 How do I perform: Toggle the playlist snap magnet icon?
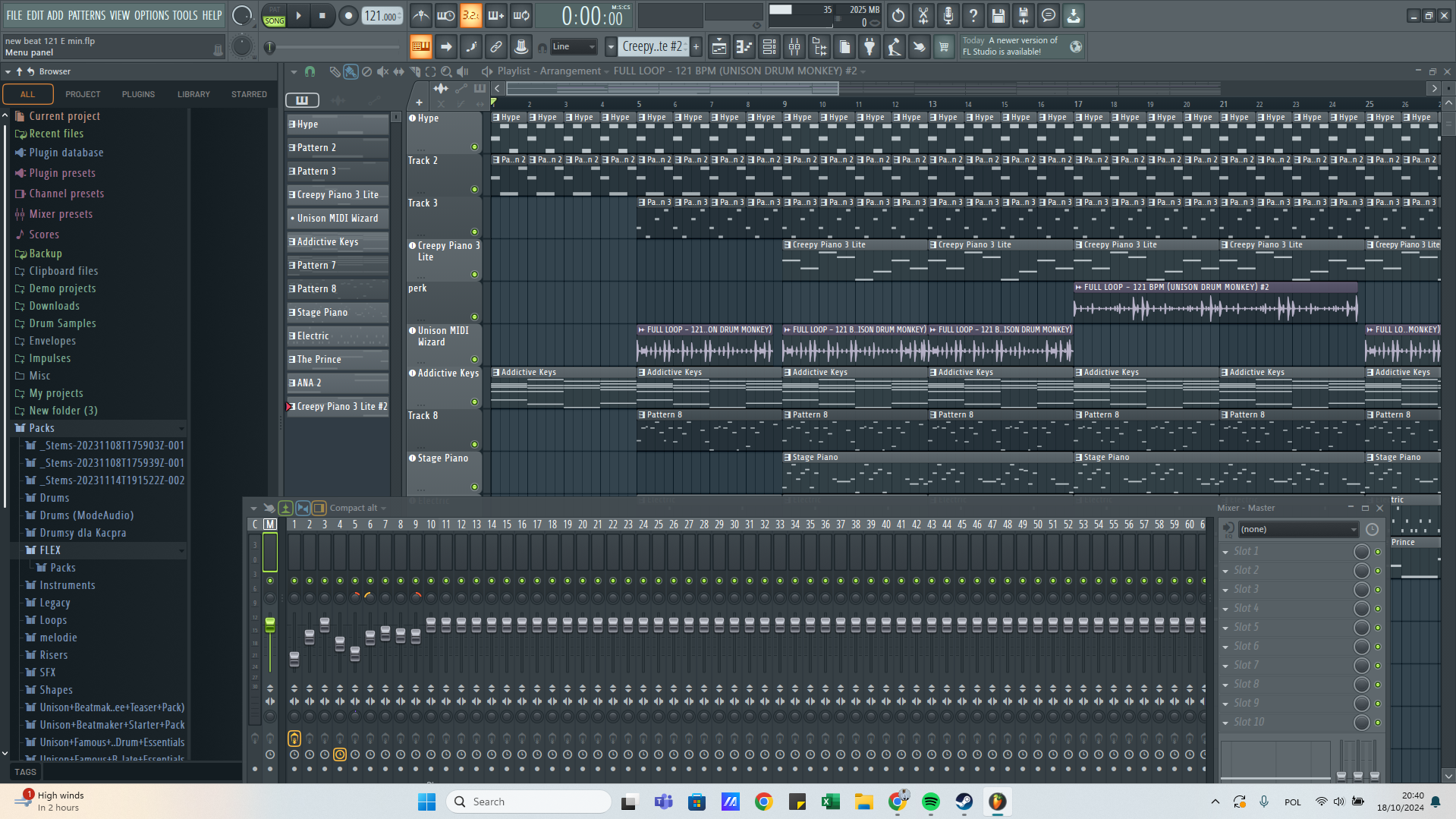click(x=310, y=71)
